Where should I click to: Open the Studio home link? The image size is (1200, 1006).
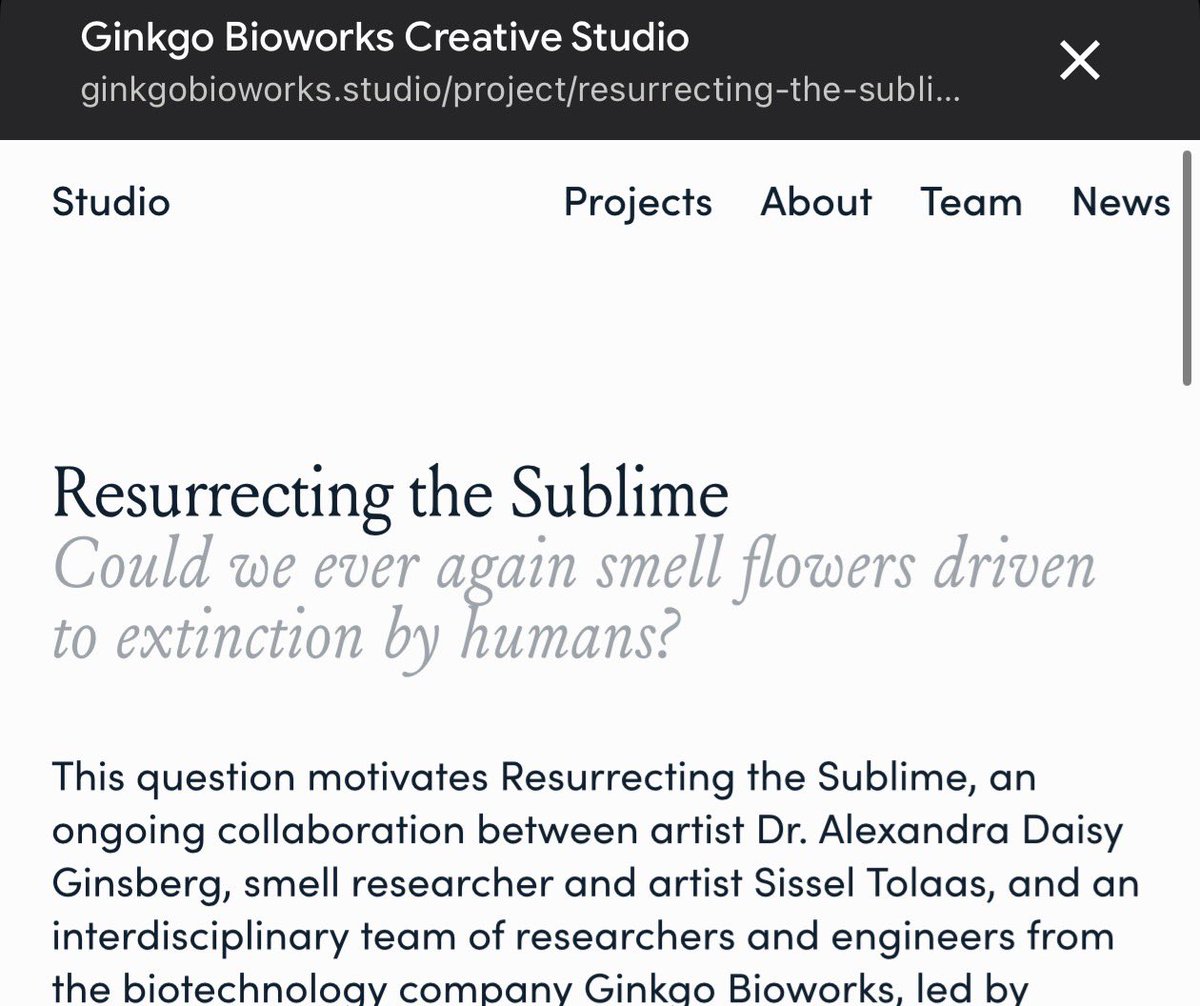pos(111,202)
